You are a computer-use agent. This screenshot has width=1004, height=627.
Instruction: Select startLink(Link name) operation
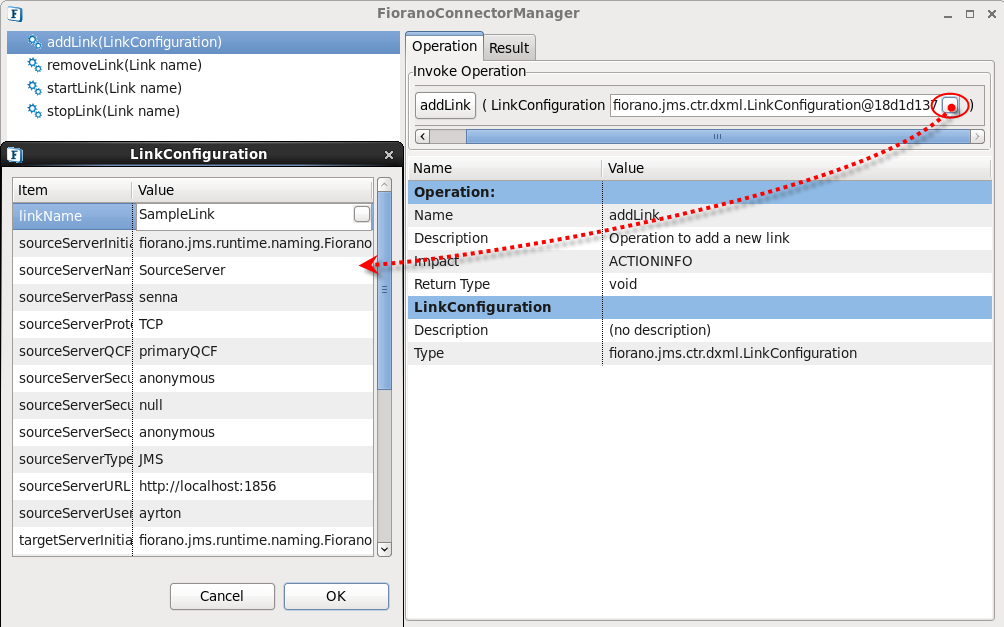pyautogui.click(x=204, y=88)
